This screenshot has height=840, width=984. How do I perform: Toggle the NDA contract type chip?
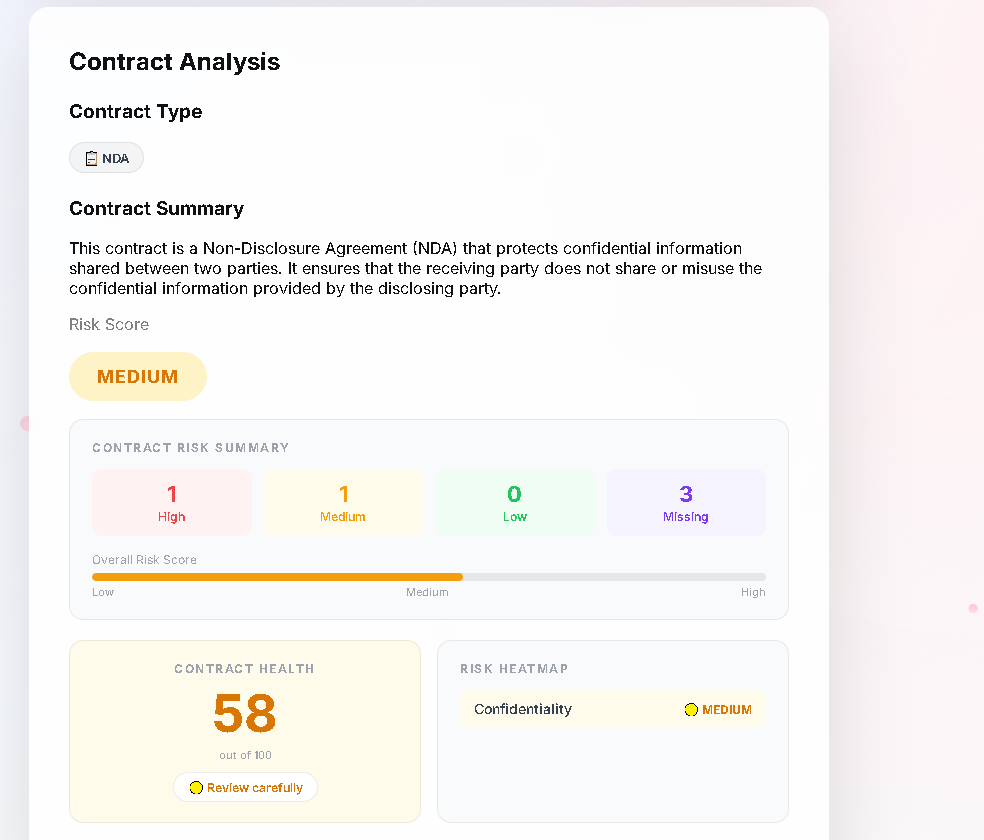(106, 157)
